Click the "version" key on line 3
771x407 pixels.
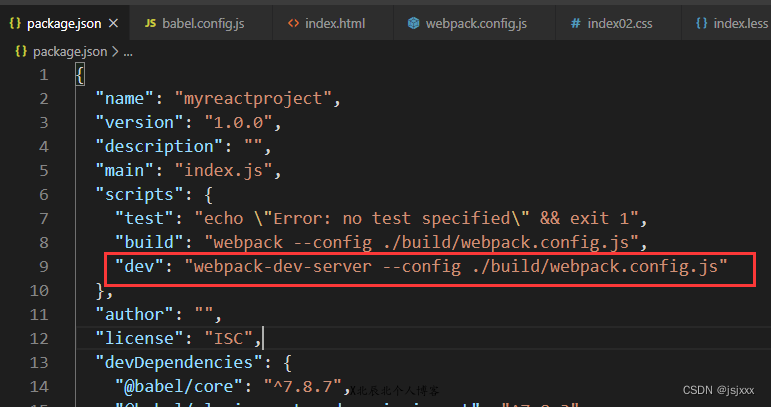pyautogui.click(x=140, y=122)
